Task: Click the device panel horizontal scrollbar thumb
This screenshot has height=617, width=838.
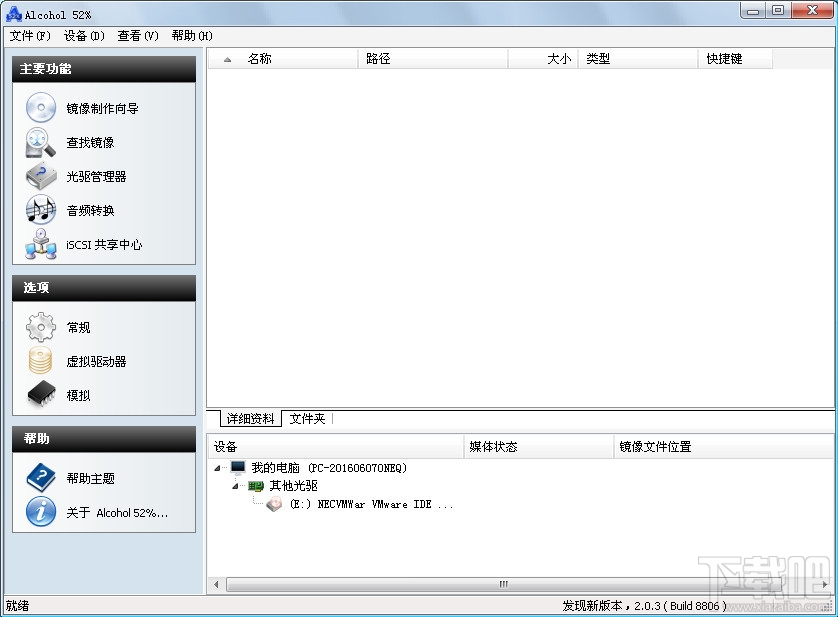Action: coord(502,584)
